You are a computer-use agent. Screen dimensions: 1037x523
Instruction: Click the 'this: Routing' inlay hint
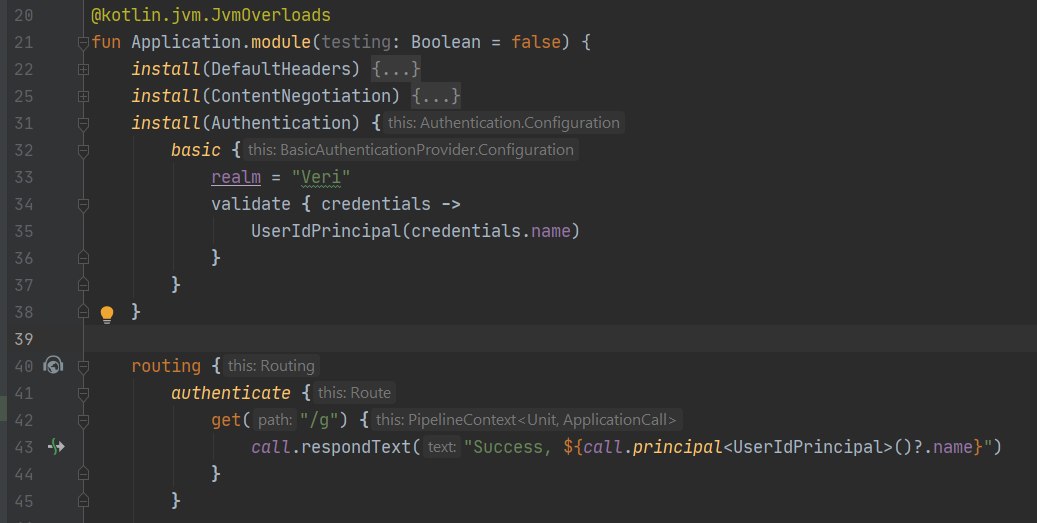(271, 366)
